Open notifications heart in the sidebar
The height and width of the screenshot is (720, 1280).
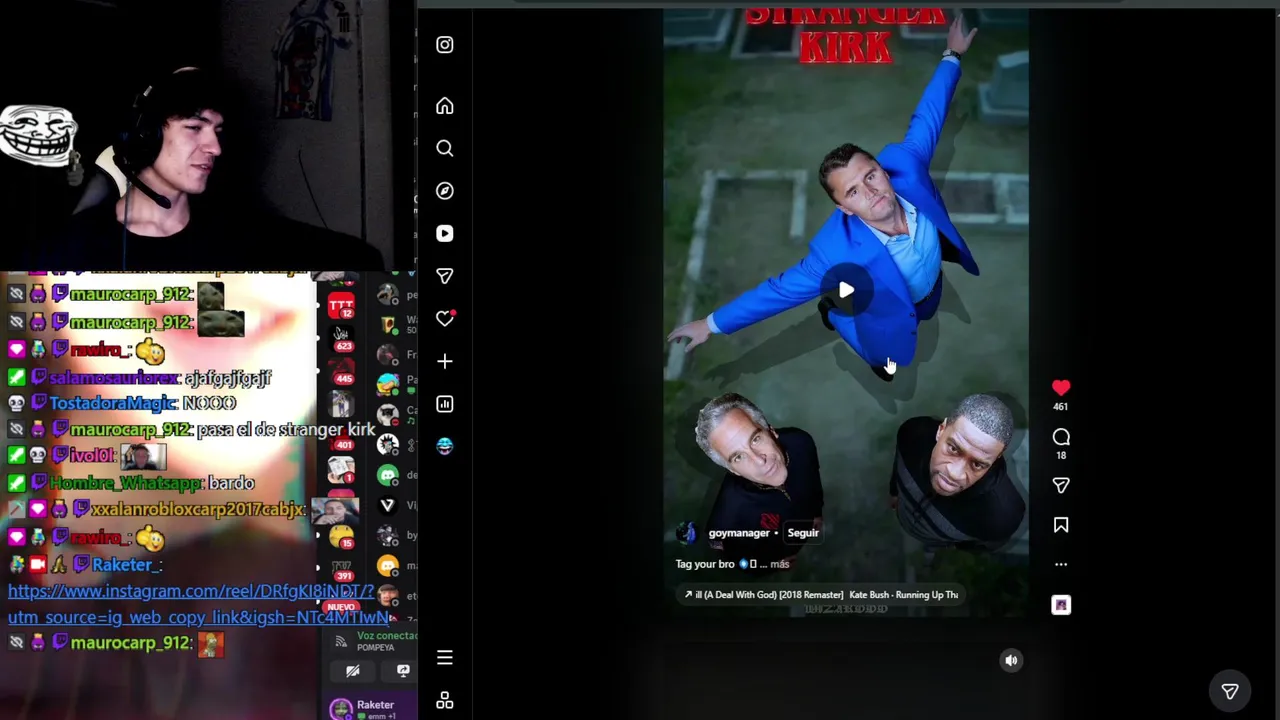tap(445, 318)
